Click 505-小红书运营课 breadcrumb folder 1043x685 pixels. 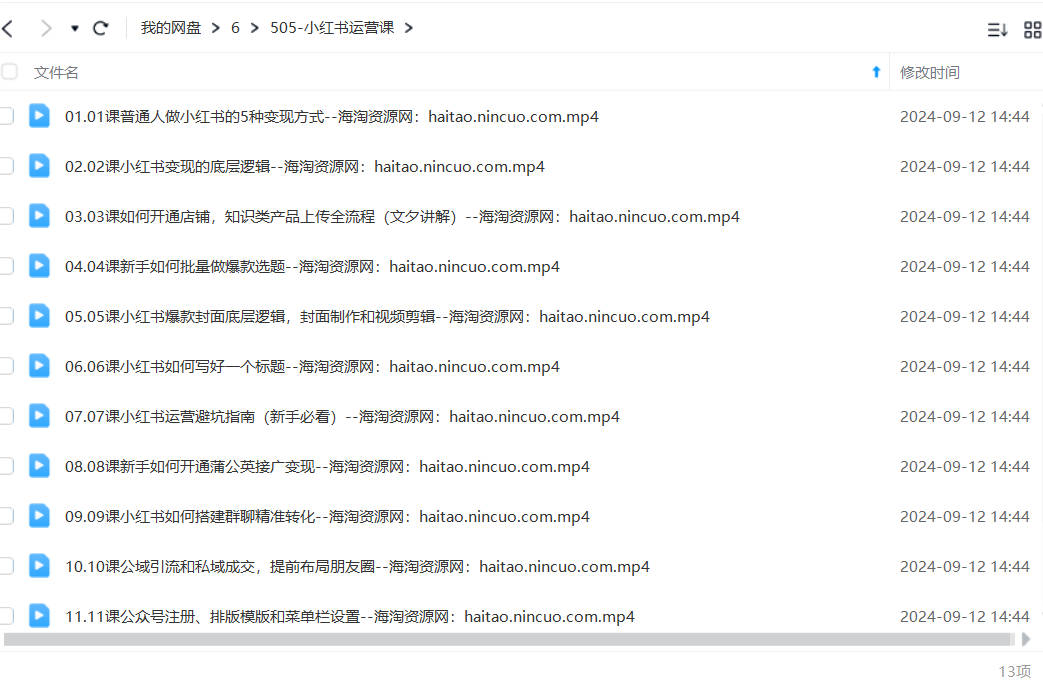point(332,28)
